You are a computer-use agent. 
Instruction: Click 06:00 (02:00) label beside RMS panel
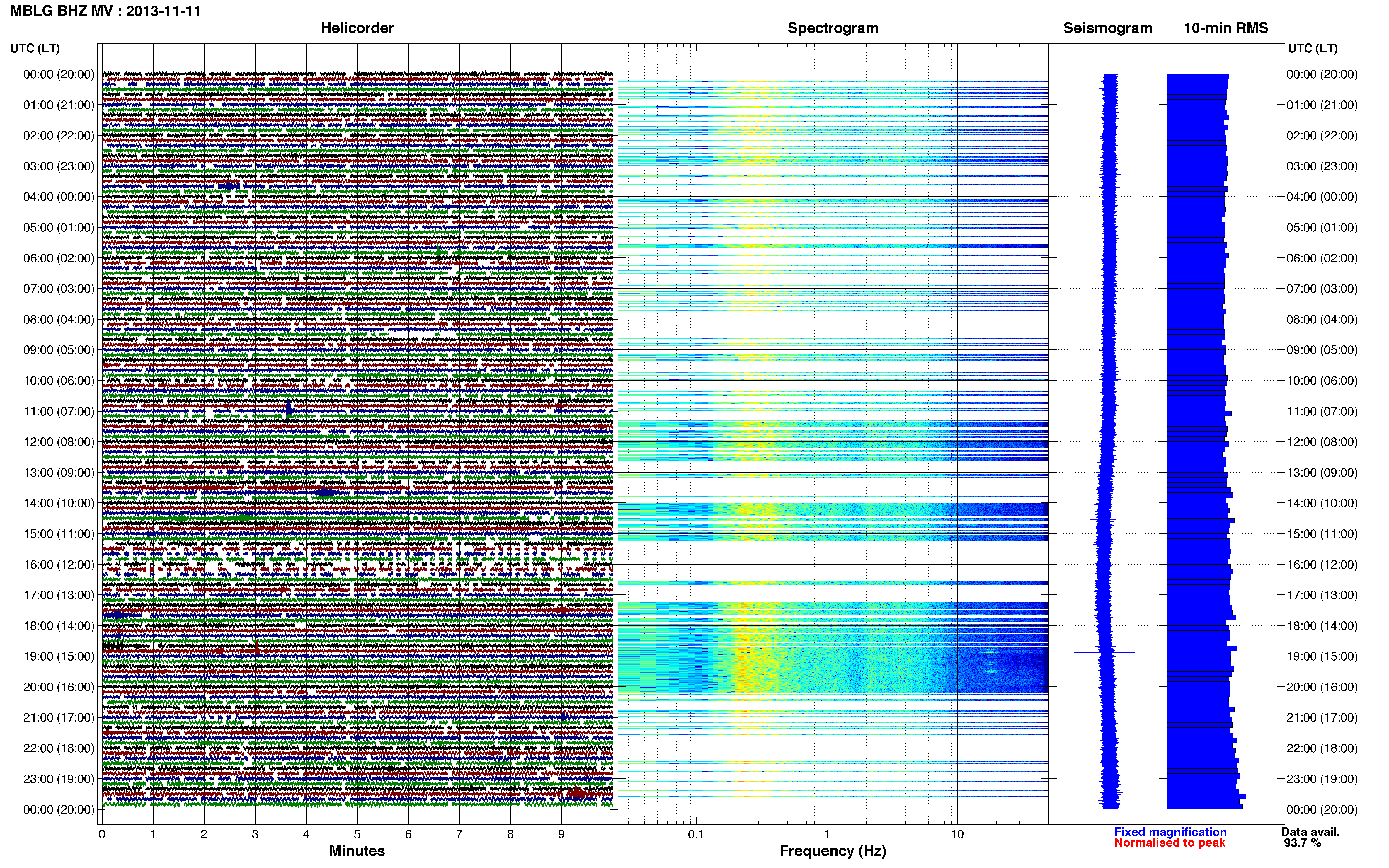pos(1322,258)
